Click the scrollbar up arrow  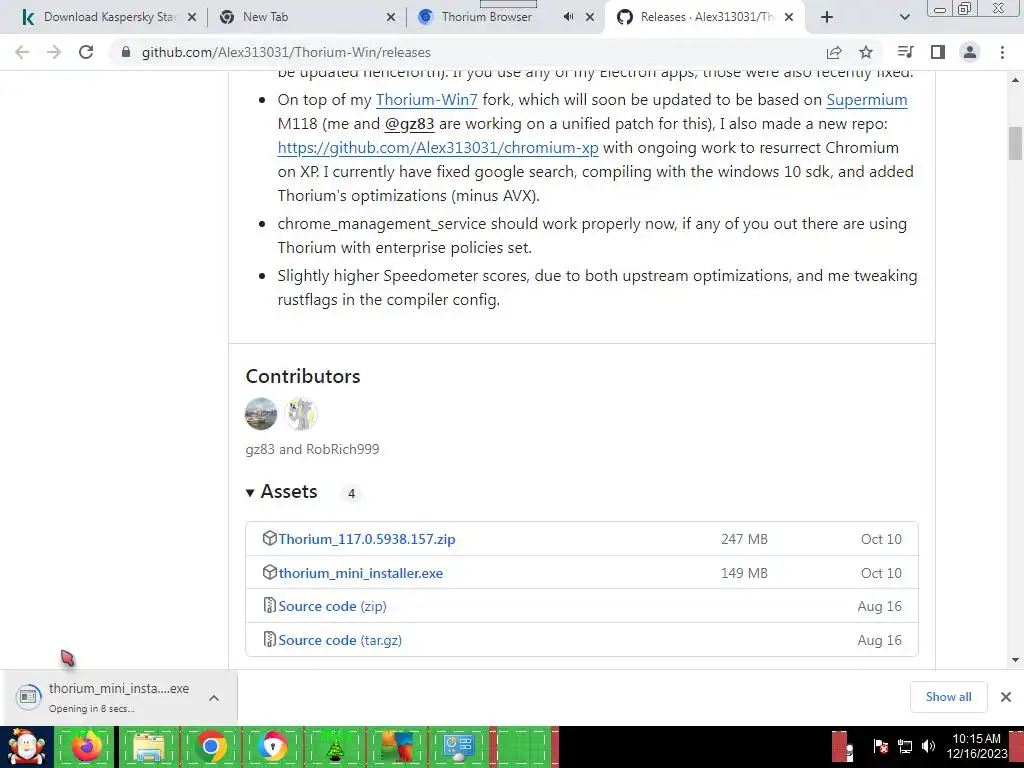coord(1015,80)
